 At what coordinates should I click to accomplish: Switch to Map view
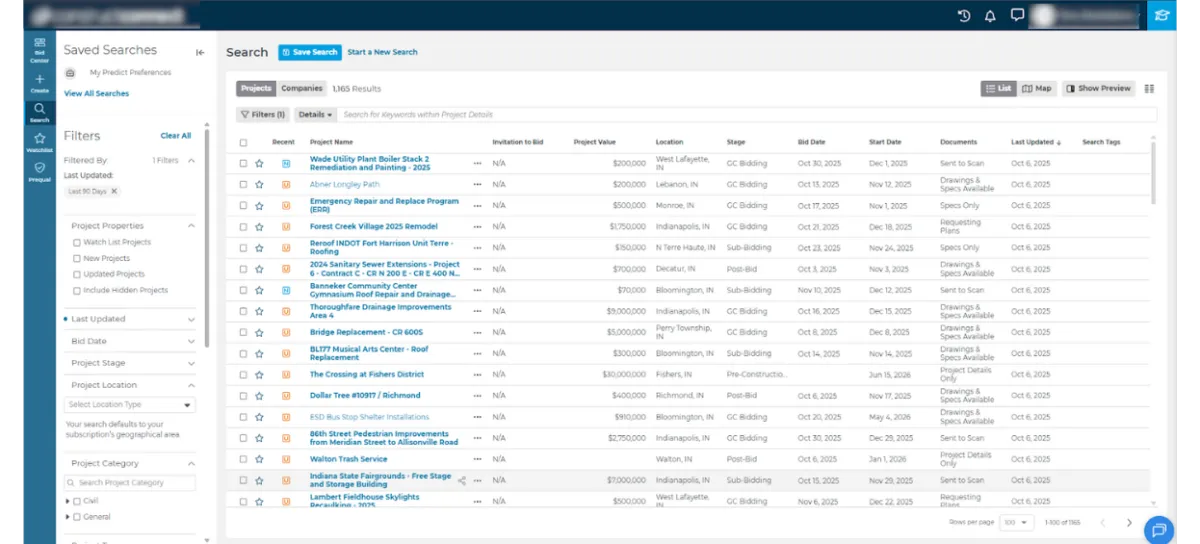pos(1037,89)
